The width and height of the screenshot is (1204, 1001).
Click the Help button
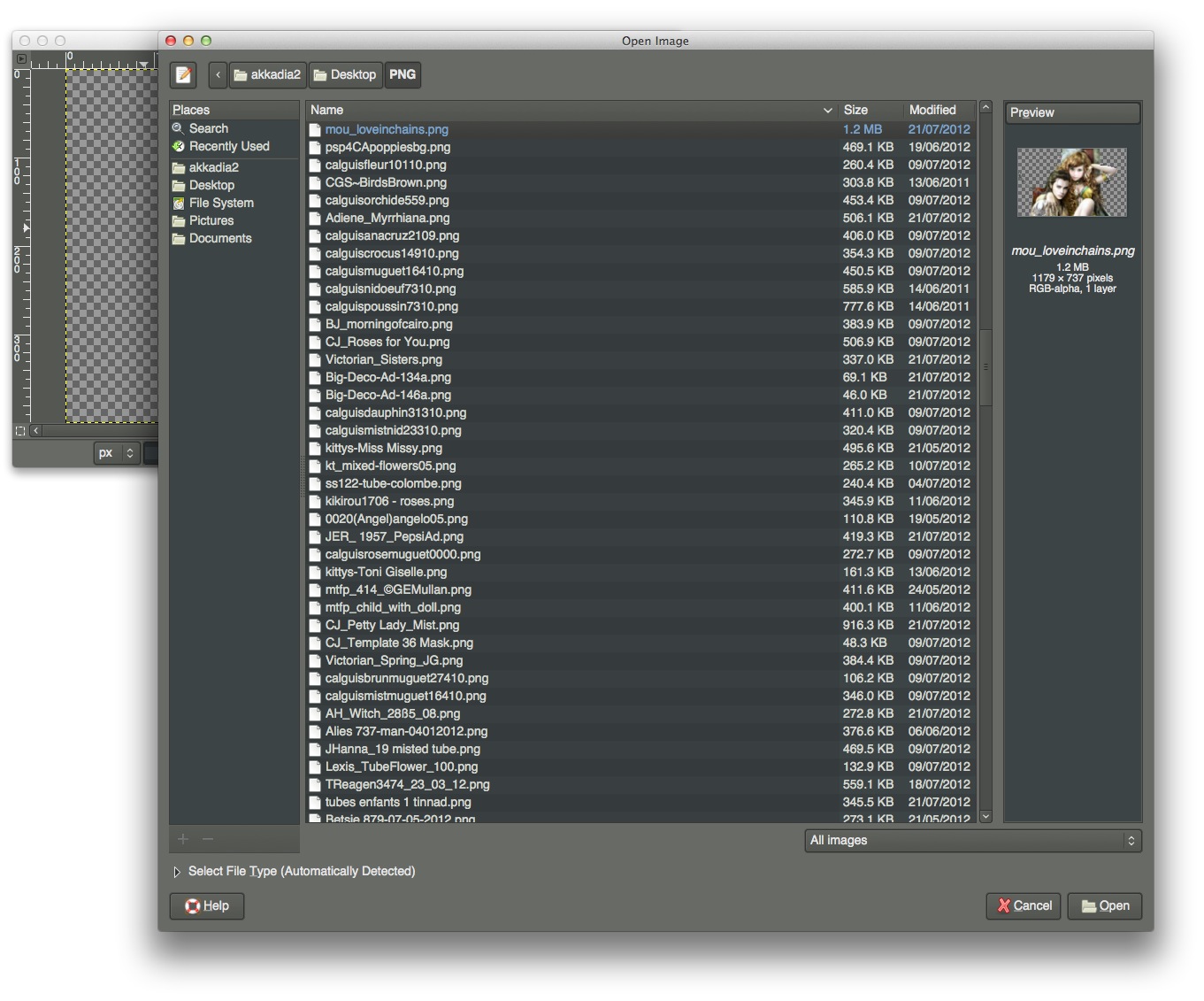pyautogui.click(x=207, y=906)
